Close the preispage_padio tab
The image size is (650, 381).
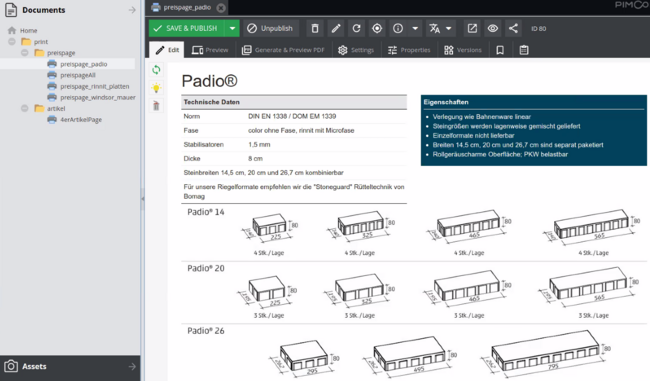point(221,8)
